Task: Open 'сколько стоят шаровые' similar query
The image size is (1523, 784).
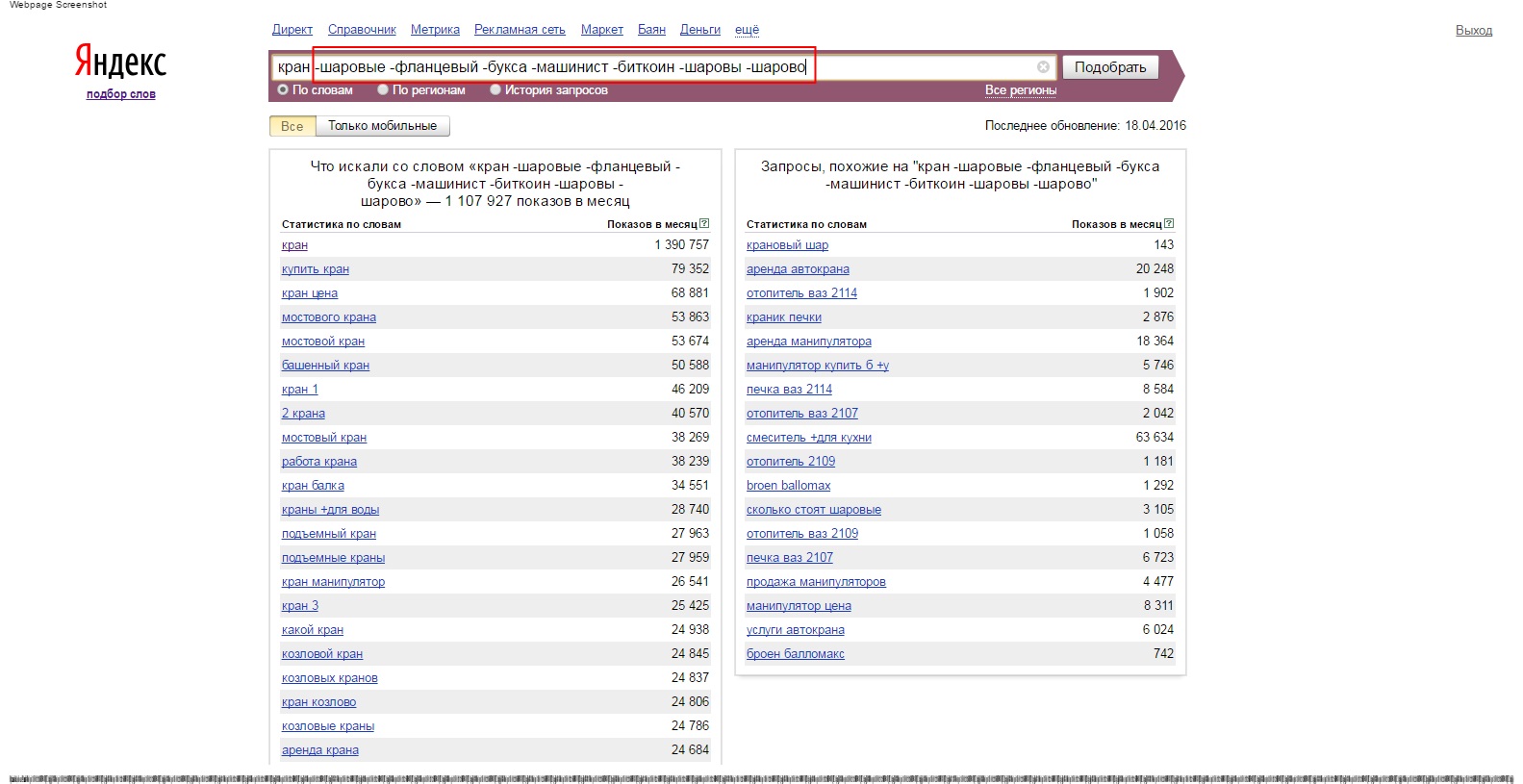Action: pyautogui.click(x=814, y=510)
